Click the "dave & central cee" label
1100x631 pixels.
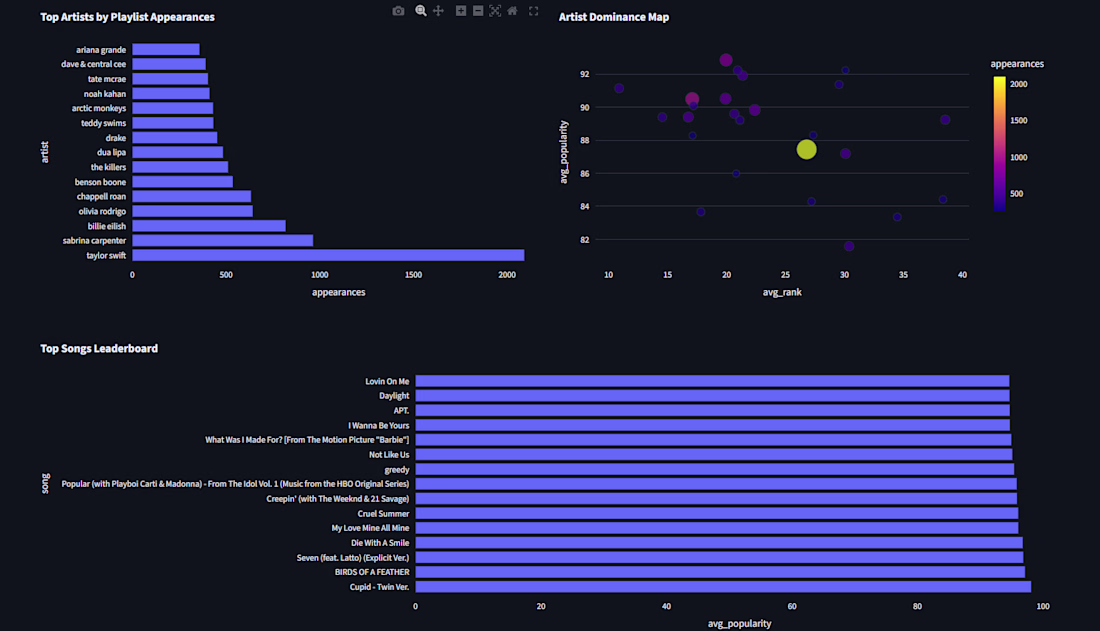pyautogui.click(x=94, y=64)
